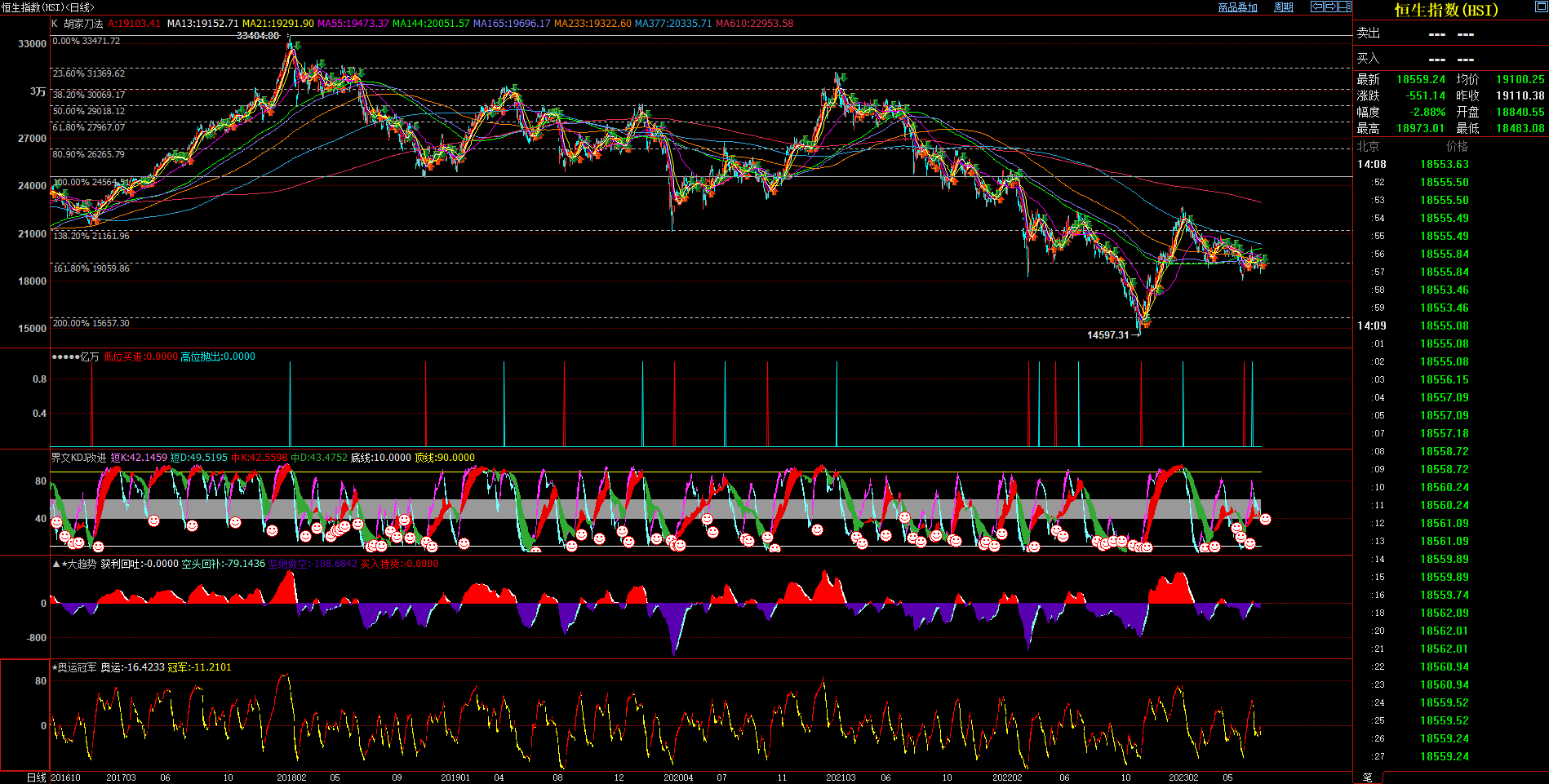This screenshot has width=1549, height=784.
Task: Click the 14597.31 low price marker
Action: [1108, 335]
